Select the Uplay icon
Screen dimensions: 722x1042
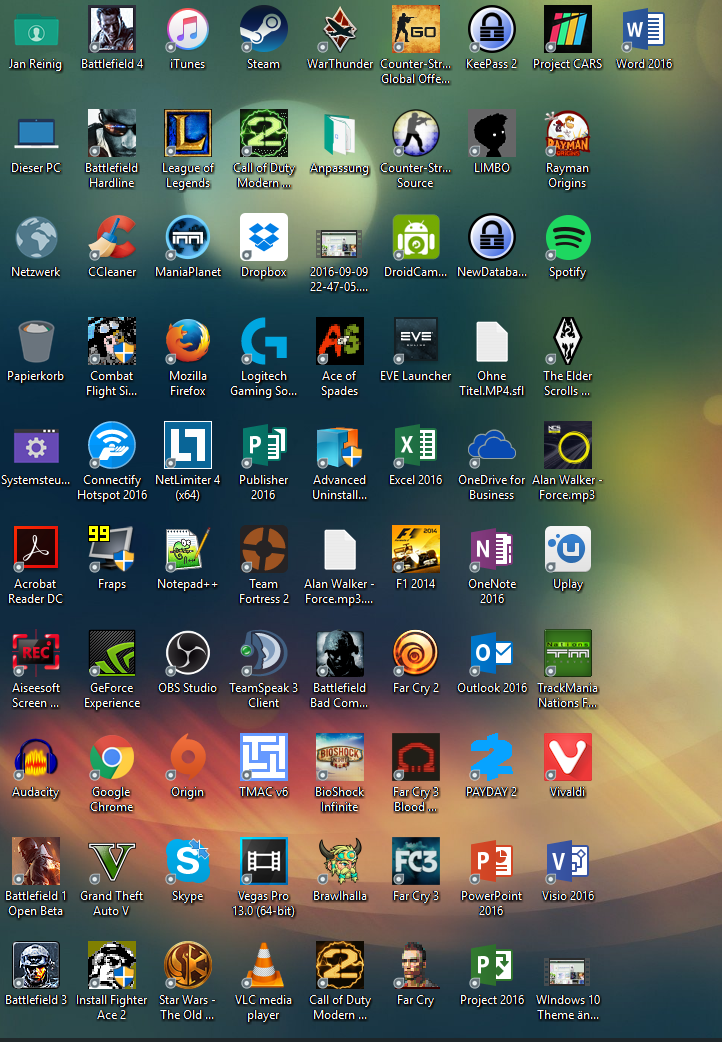[x=568, y=549]
